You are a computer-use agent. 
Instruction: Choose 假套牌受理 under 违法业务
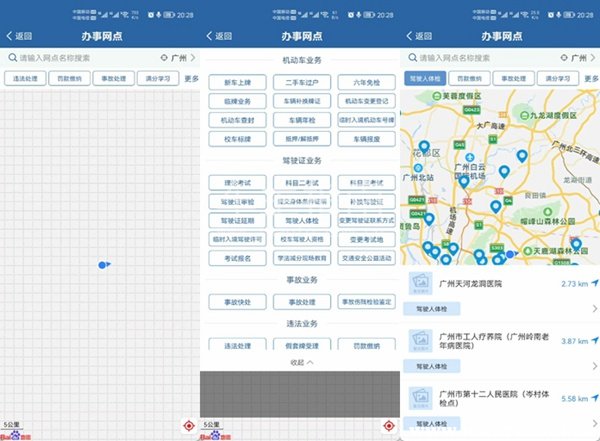300,343
